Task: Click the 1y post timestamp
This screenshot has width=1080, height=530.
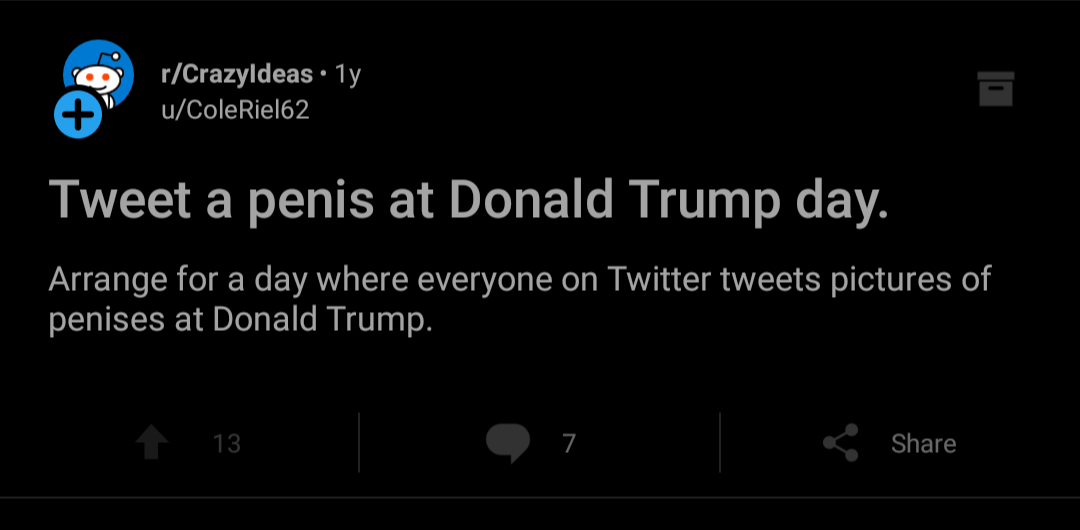Action: tap(347, 75)
